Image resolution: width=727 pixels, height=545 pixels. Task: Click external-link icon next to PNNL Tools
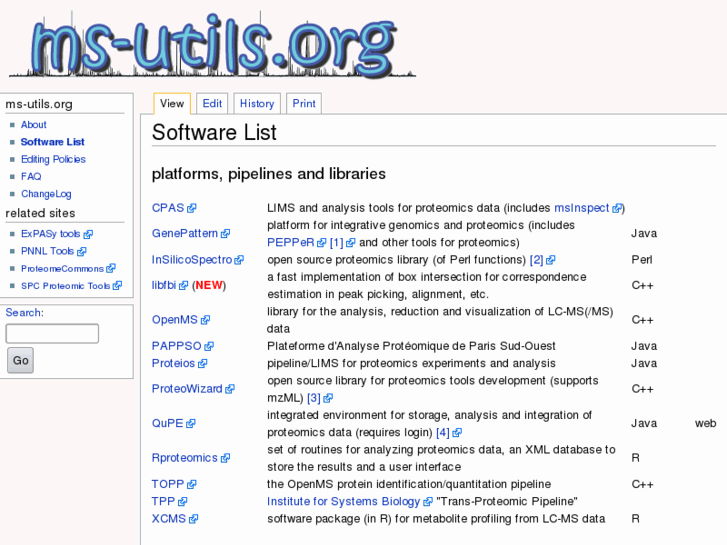82,251
